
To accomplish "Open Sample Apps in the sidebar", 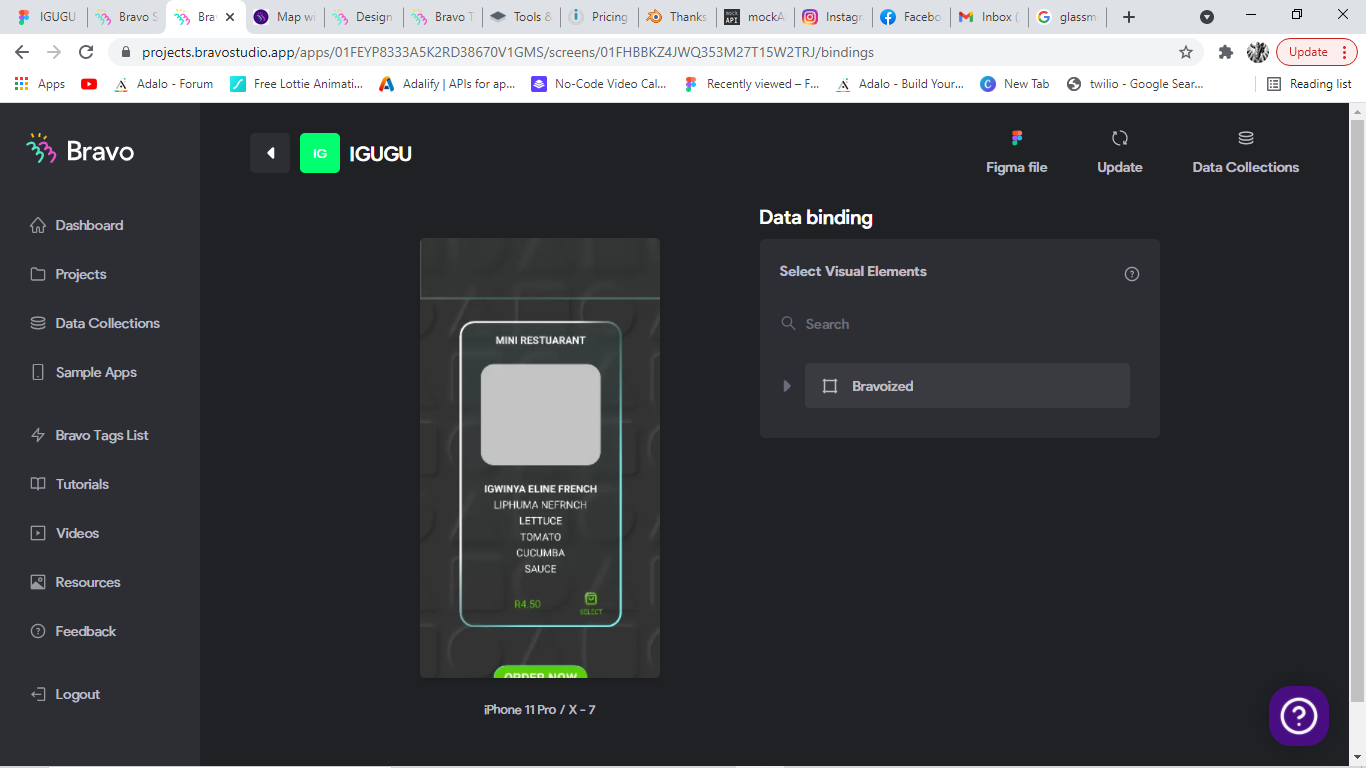I will pos(83,372).
